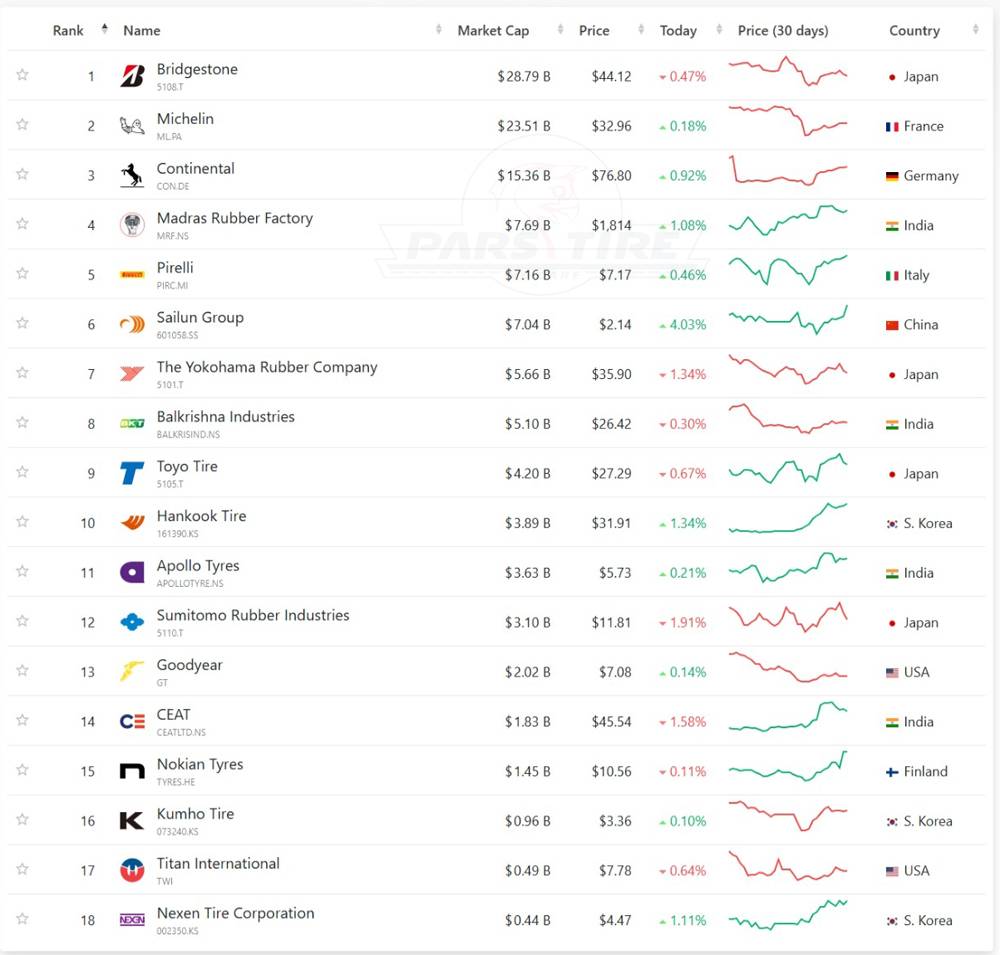Click the Yokohama Rubber Company logo
The height and width of the screenshot is (955, 1000).
132,374
